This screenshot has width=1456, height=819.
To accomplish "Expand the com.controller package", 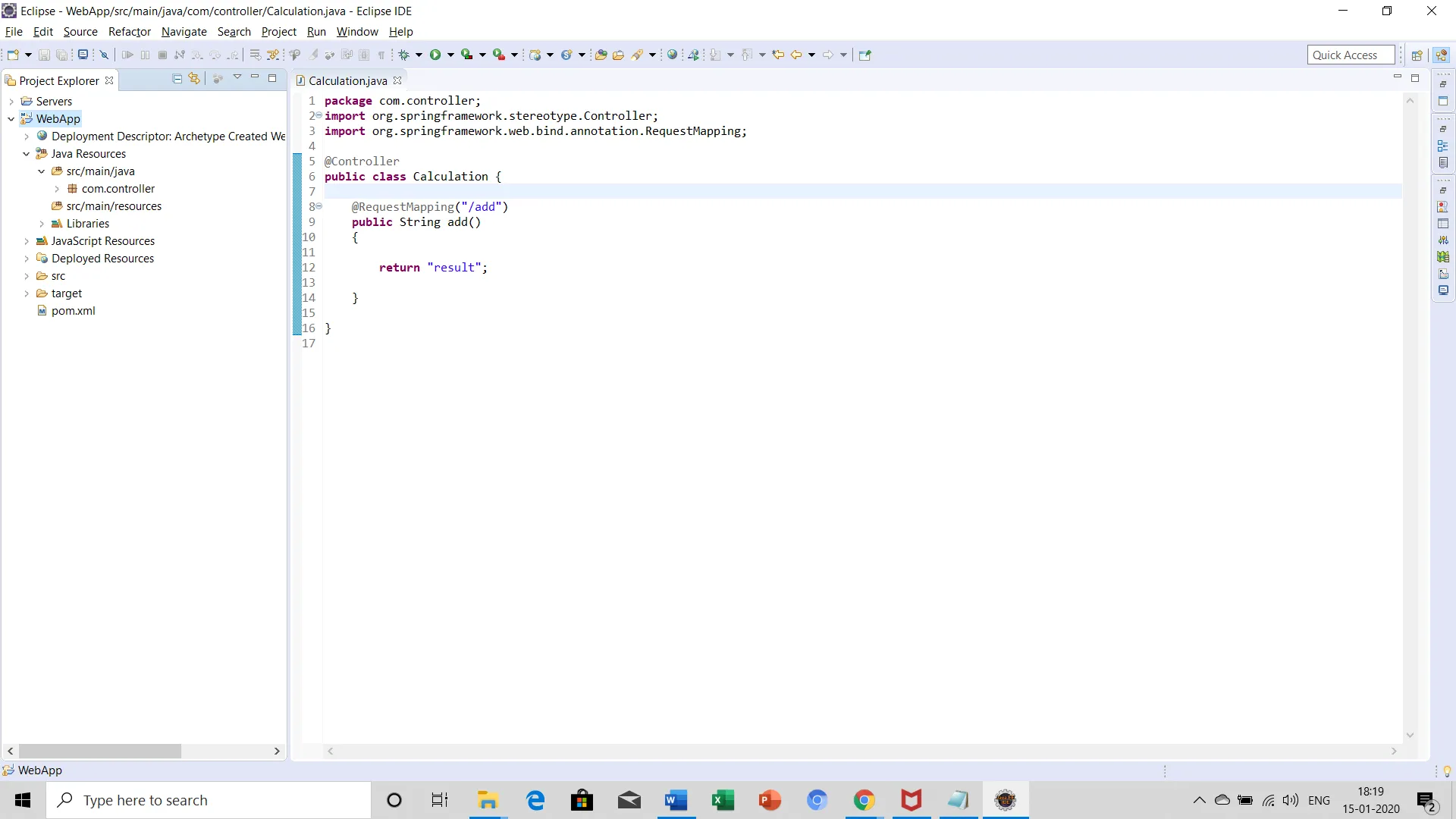I will (x=57, y=189).
